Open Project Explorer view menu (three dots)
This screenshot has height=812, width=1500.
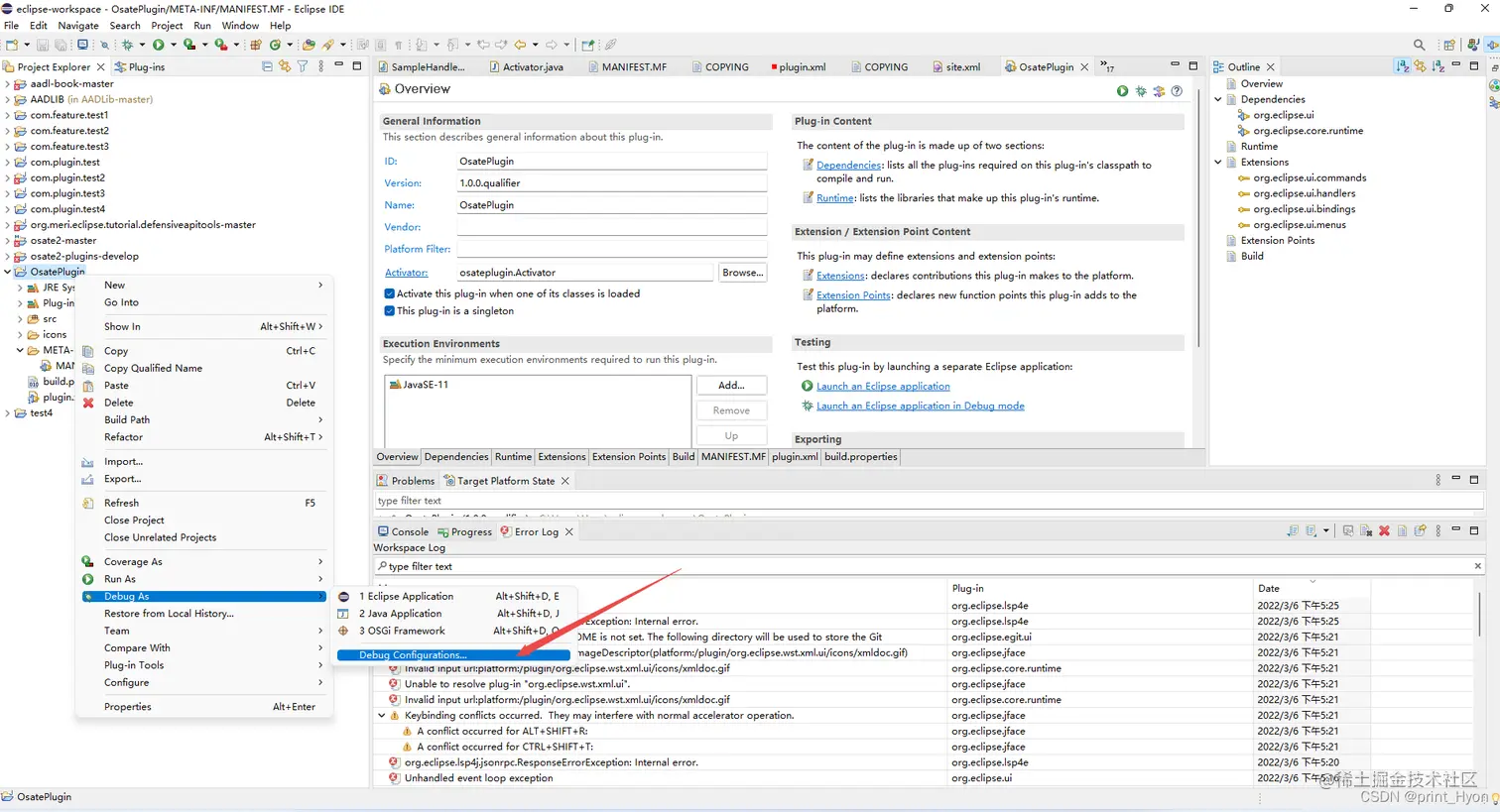click(x=320, y=66)
